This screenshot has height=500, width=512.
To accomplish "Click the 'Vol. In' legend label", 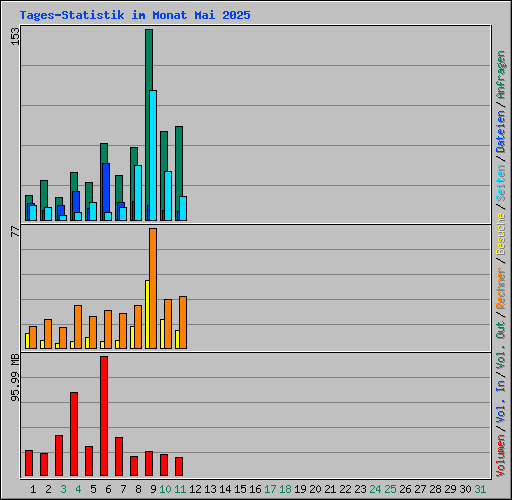I will pyautogui.click(x=501, y=403).
